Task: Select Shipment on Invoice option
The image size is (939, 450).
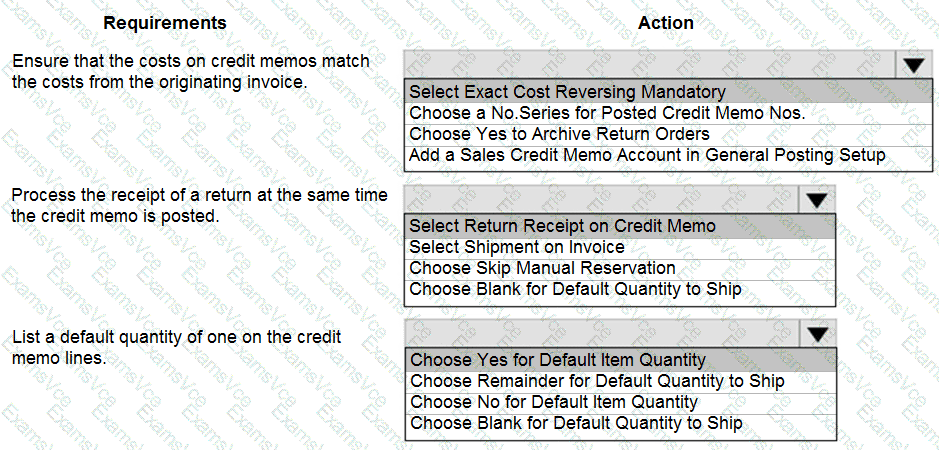Action: [x=516, y=247]
